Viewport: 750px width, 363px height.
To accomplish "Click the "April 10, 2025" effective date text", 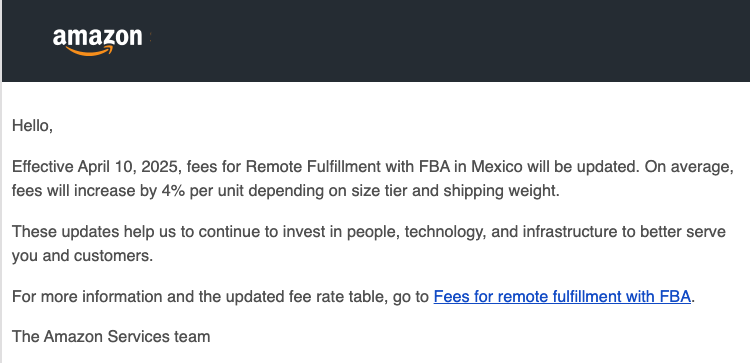I will point(130,167).
